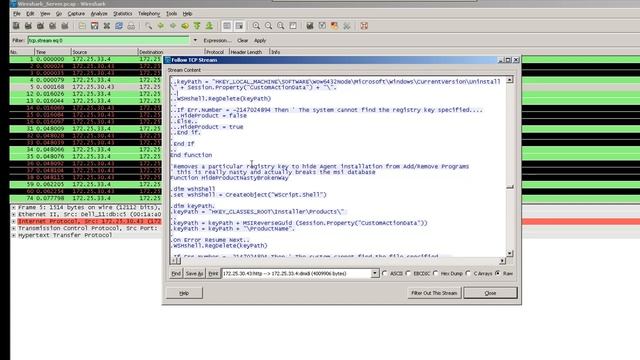This screenshot has width=640, height=360.
Task: Click Find button in stream dialog
Action: tap(176, 273)
